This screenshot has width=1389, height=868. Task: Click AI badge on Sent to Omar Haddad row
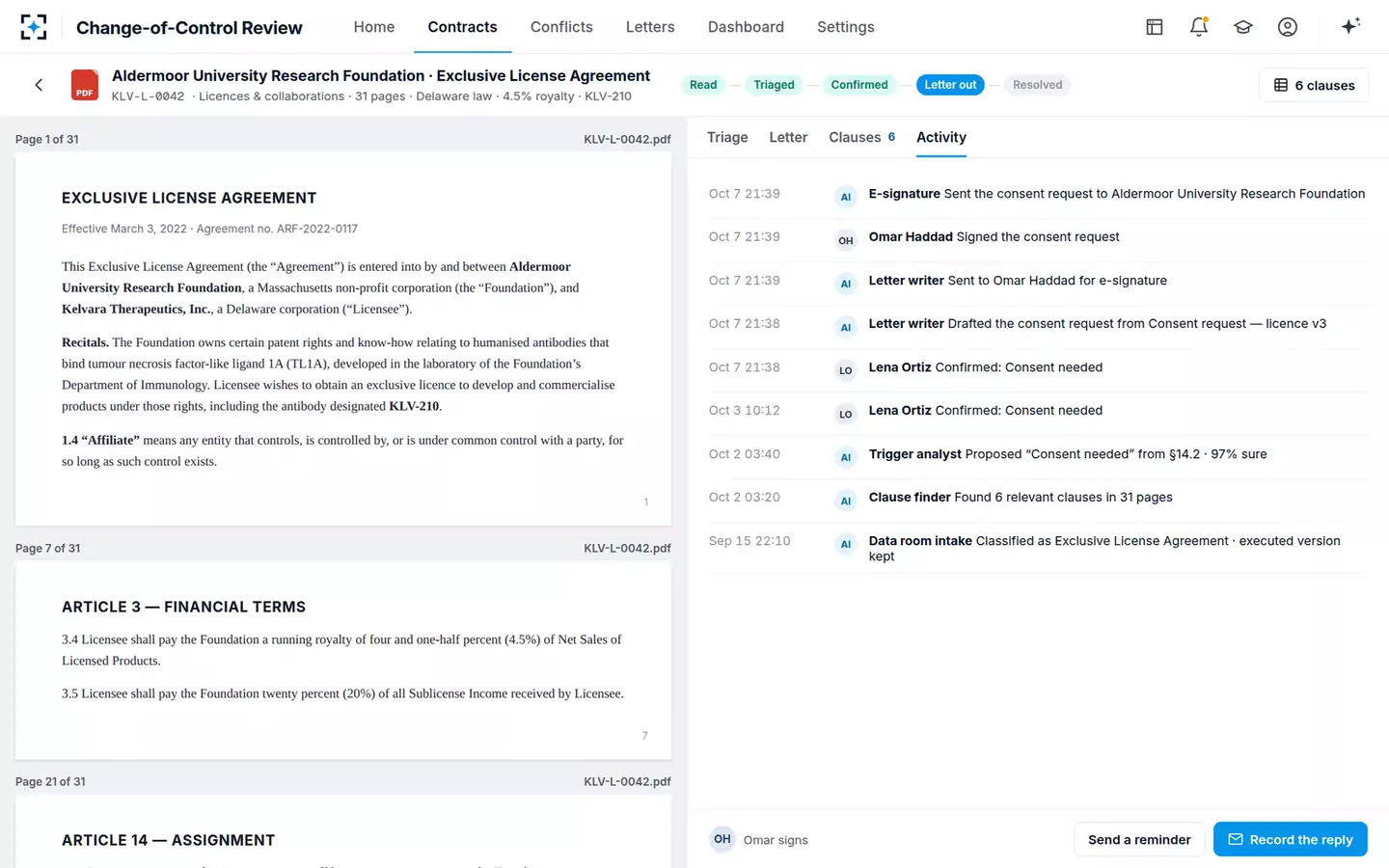click(x=846, y=285)
